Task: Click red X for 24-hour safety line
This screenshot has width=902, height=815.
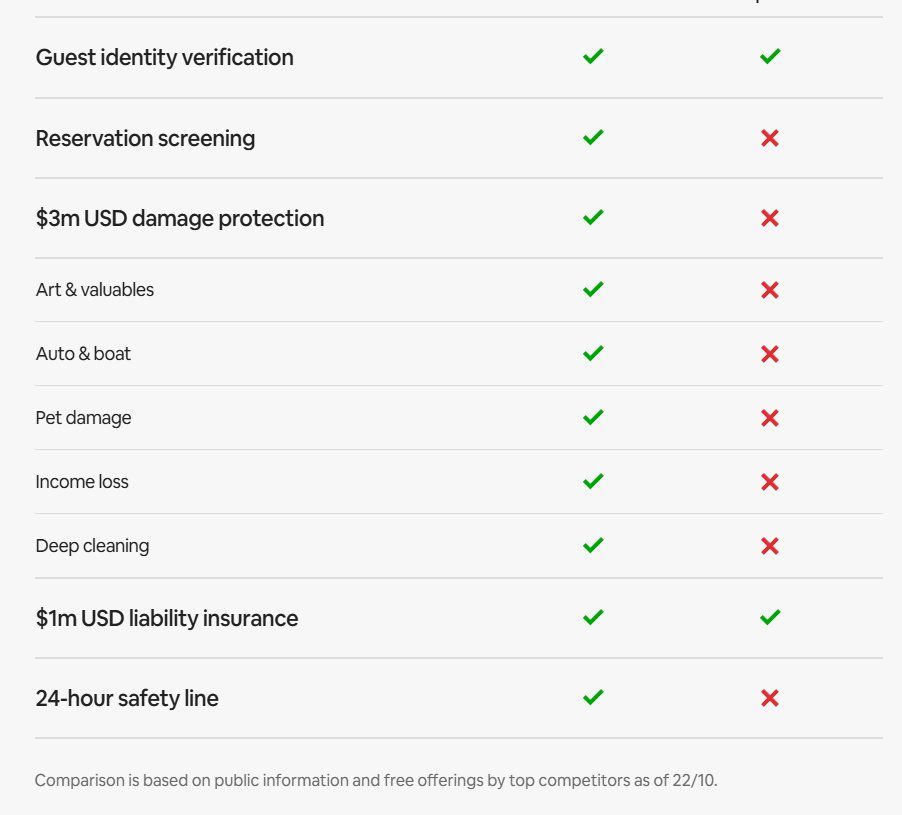Action: (x=769, y=698)
